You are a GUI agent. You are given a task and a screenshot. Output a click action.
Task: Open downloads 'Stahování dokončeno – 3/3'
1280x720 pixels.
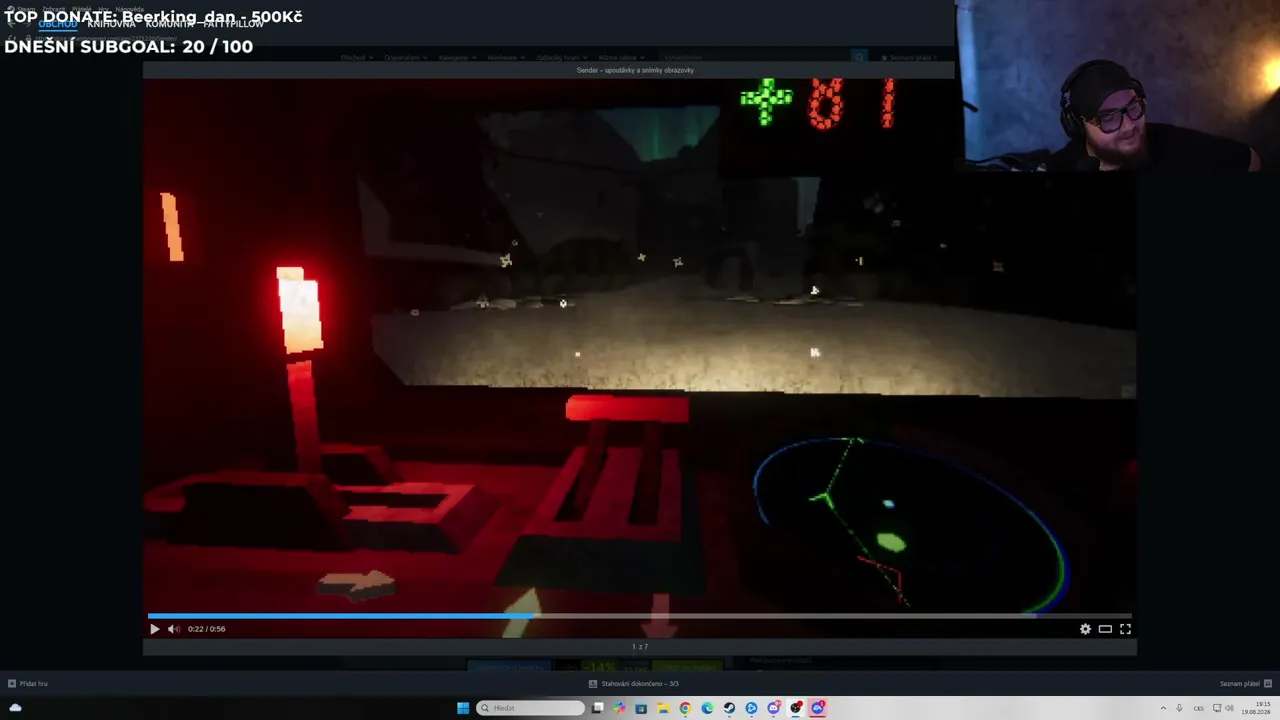point(634,684)
